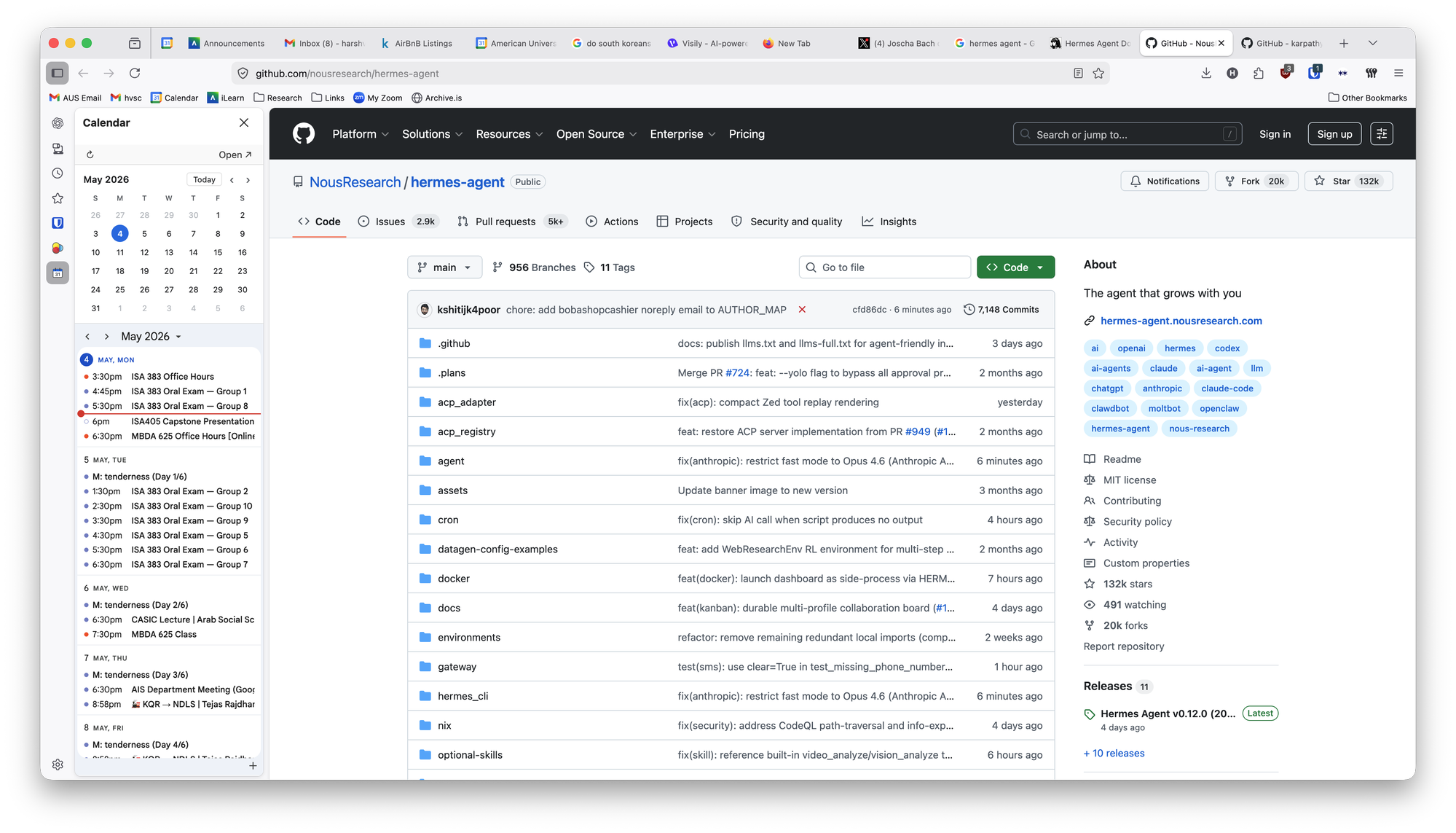Open the history clock icon in sidebar

[x=58, y=173]
